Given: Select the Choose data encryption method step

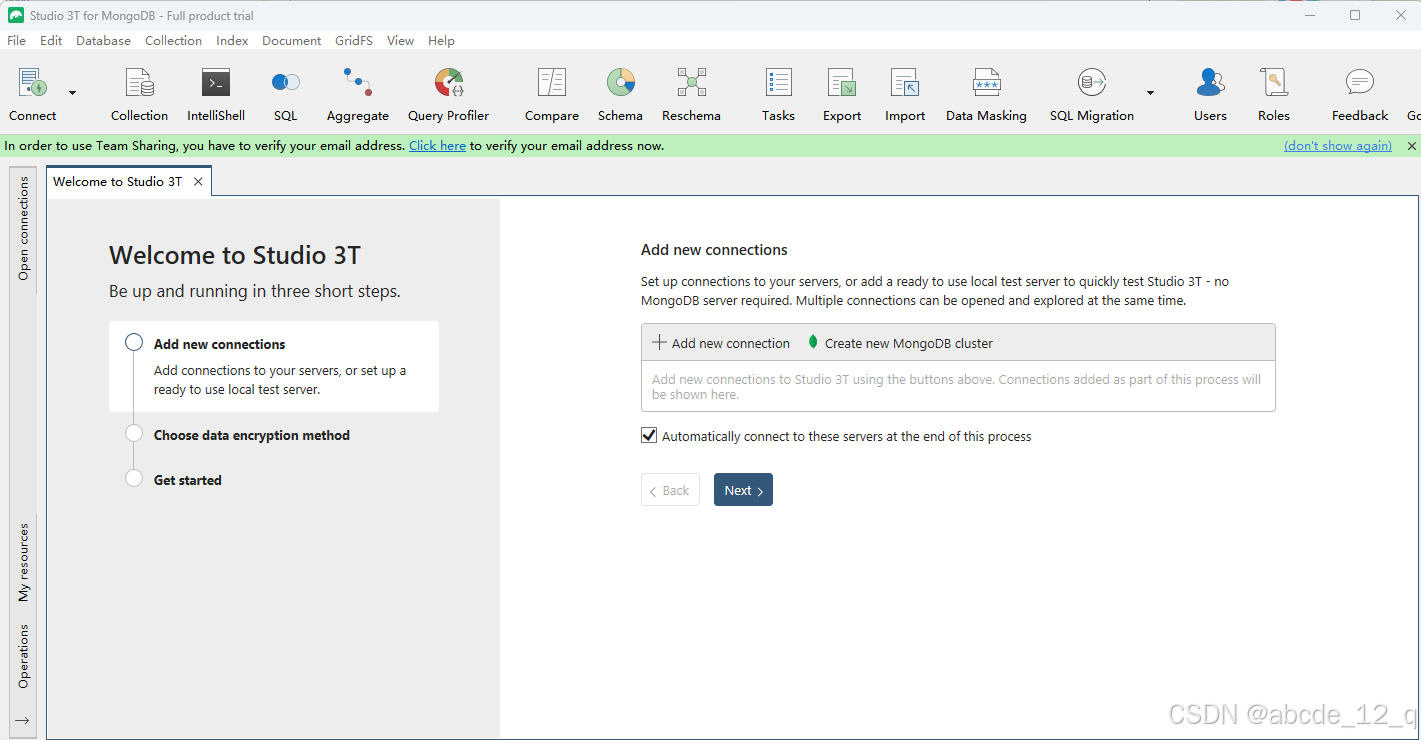Looking at the screenshot, I should coord(251,435).
